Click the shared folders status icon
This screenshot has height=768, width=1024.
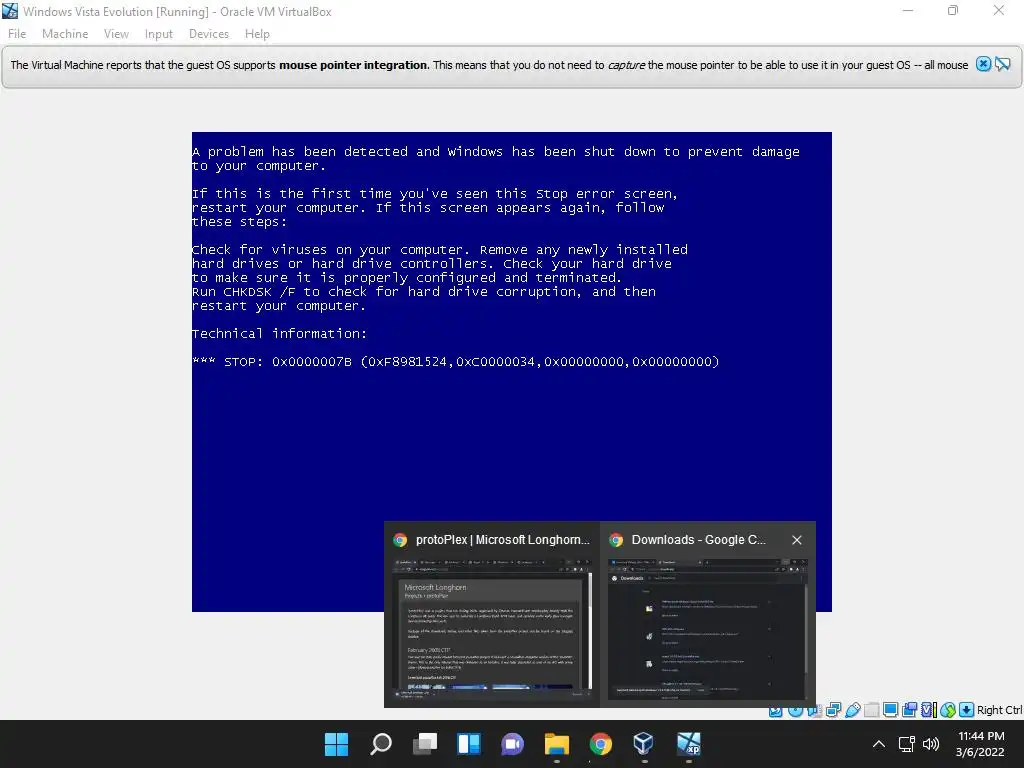[872, 710]
